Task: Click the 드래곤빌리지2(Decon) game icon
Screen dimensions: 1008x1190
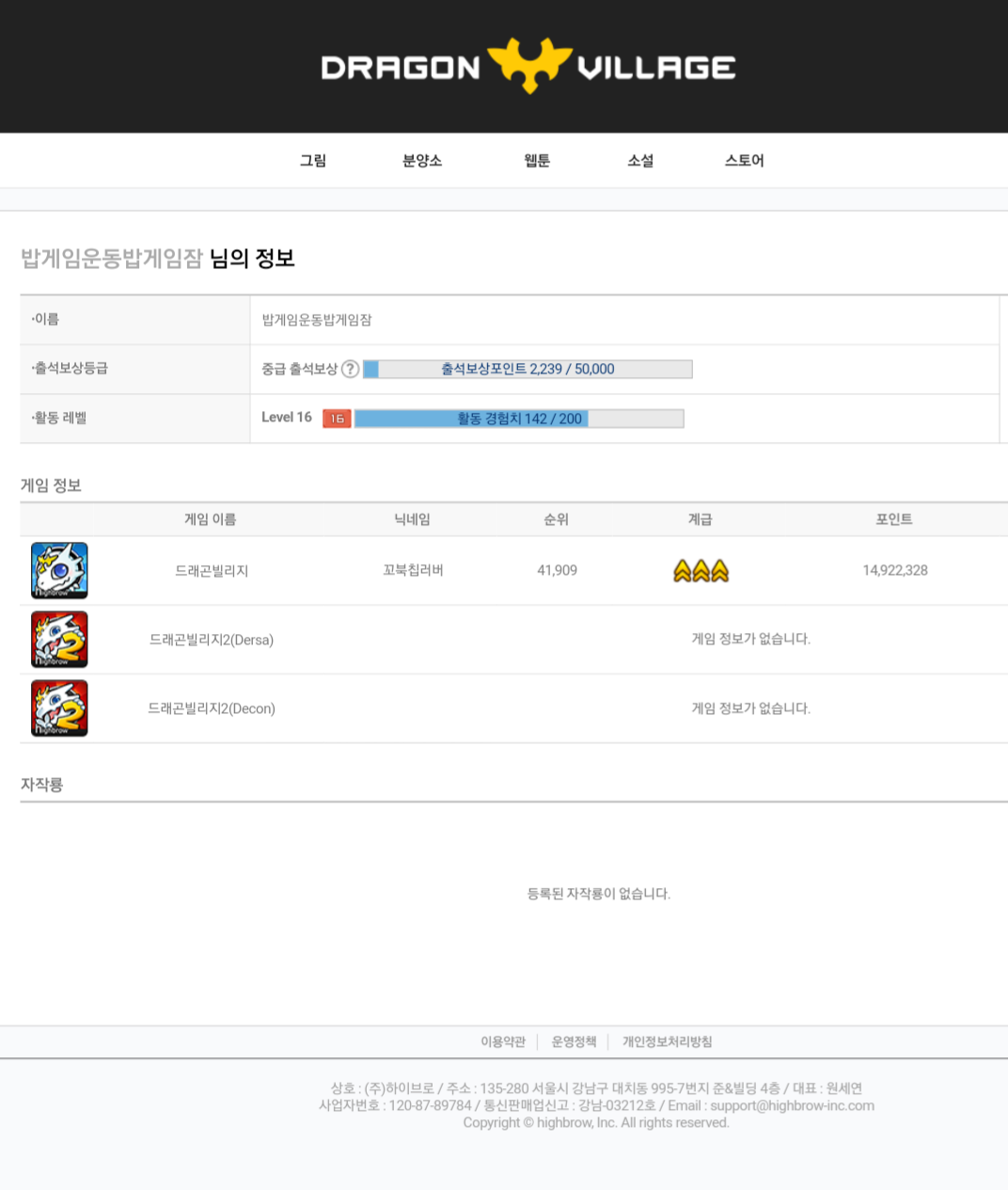Action: click(x=59, y=708)
